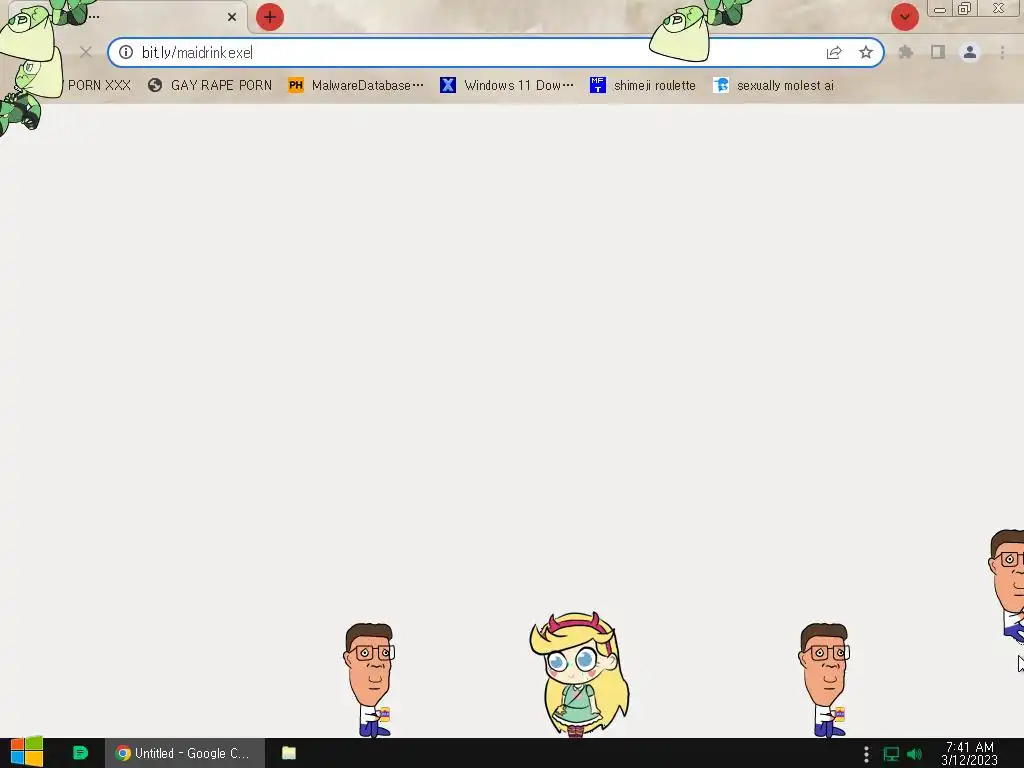
Task: Click the Star Butterfly shimeji character
Action: point(579,674)
